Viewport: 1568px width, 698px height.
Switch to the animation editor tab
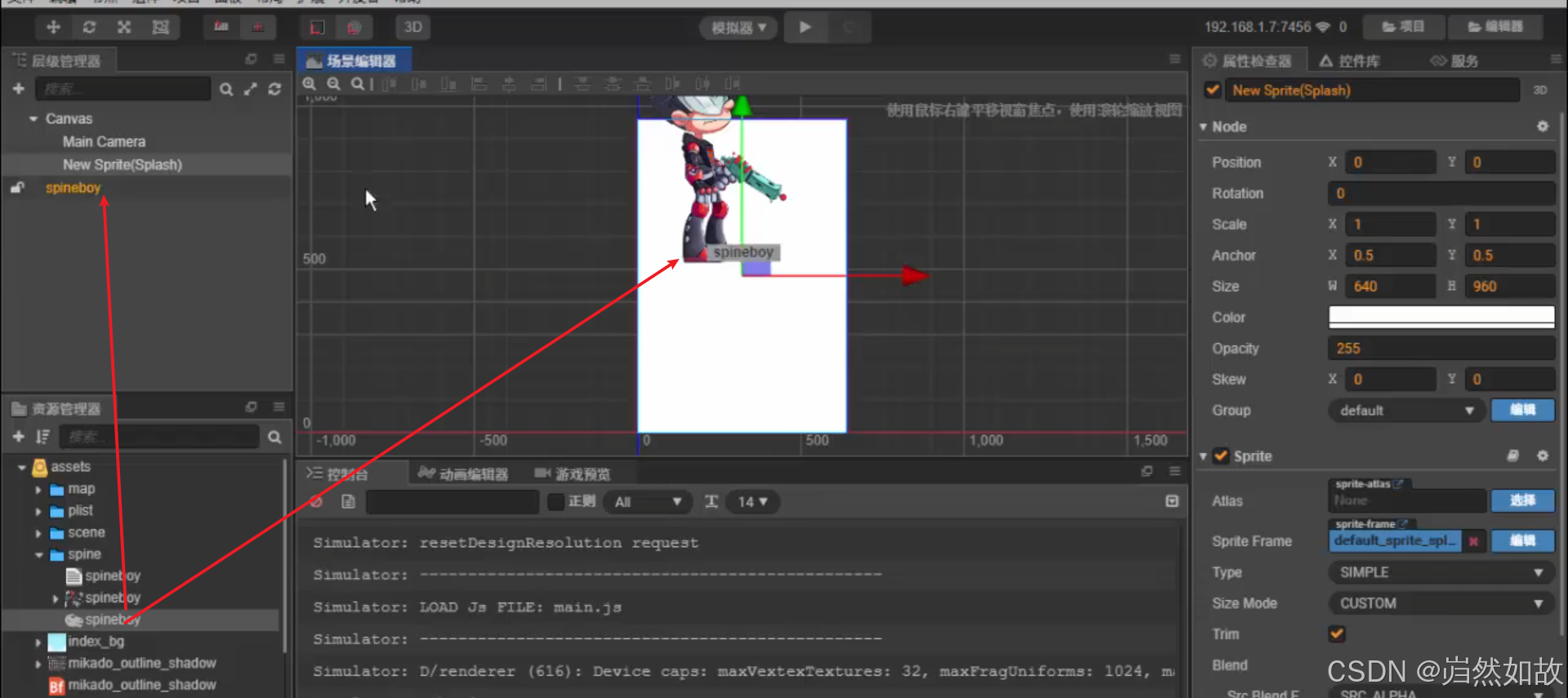coord(463,473)
